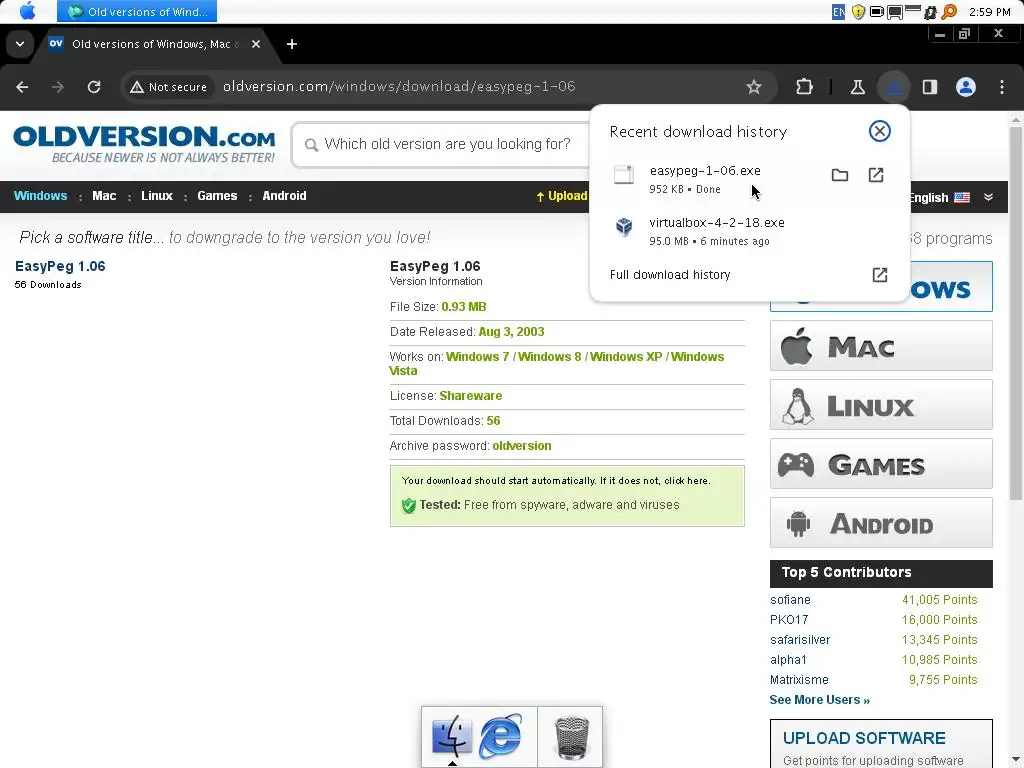Screen dimensions: 1024x768
Task: Bookmark this page with the star icon
Action: (x=754, y=87)
